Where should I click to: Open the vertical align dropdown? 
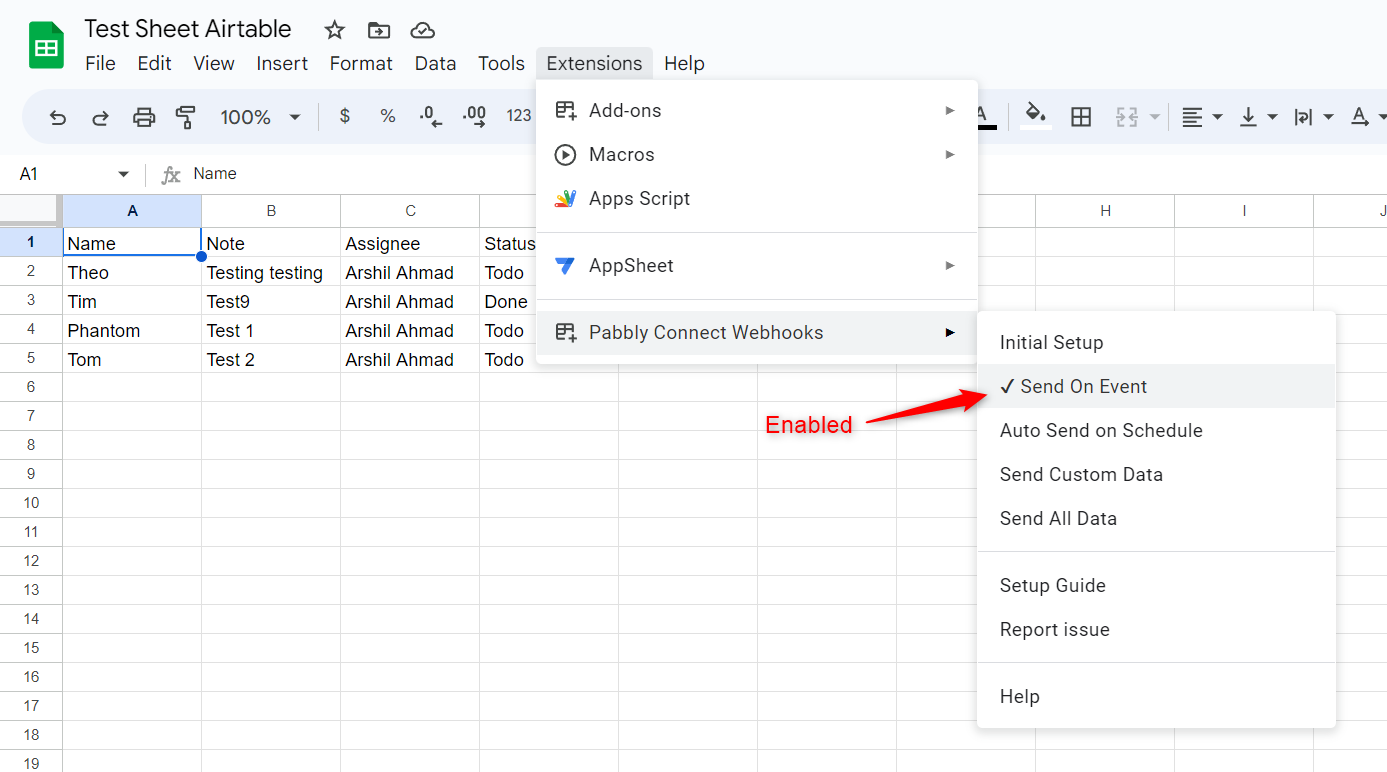coord(1258,117)
